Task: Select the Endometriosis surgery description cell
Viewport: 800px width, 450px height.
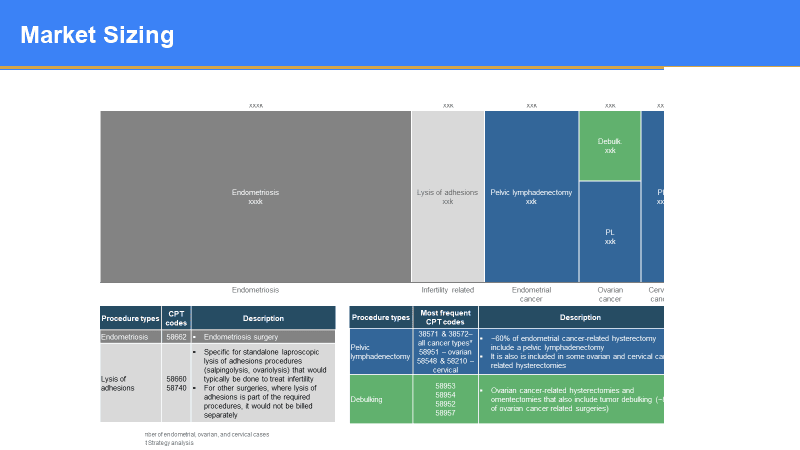Action: coord(263,337)
